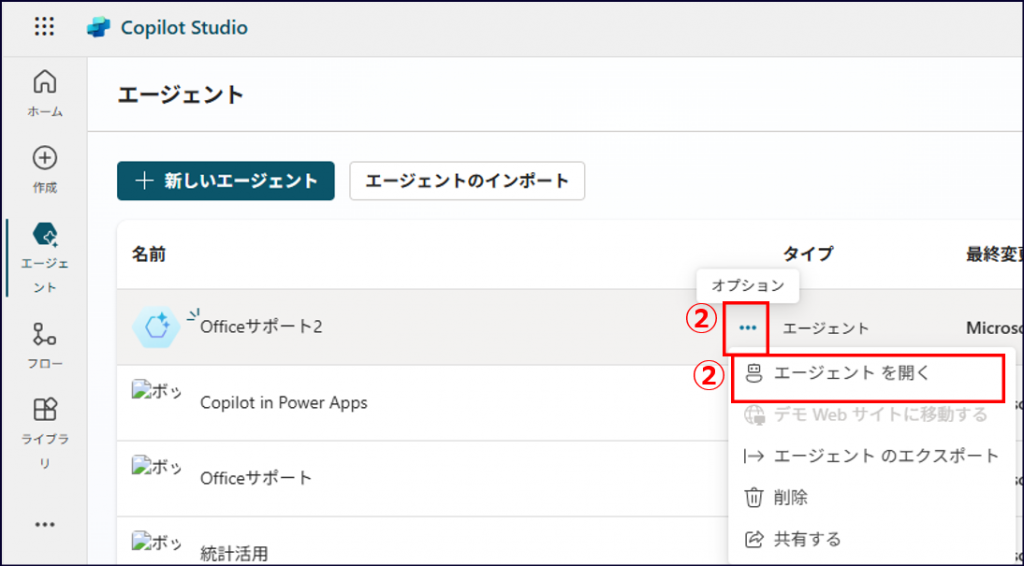Screen dimensions: 1024x566
Task: Go to ホーム in sidebar
Action: coord(44,94)
